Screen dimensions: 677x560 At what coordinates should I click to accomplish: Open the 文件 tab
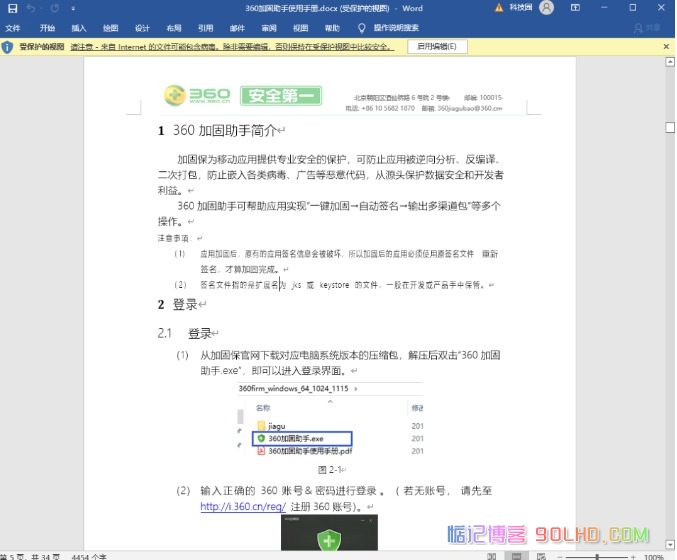pyautogui.click(x=13, y=28)
